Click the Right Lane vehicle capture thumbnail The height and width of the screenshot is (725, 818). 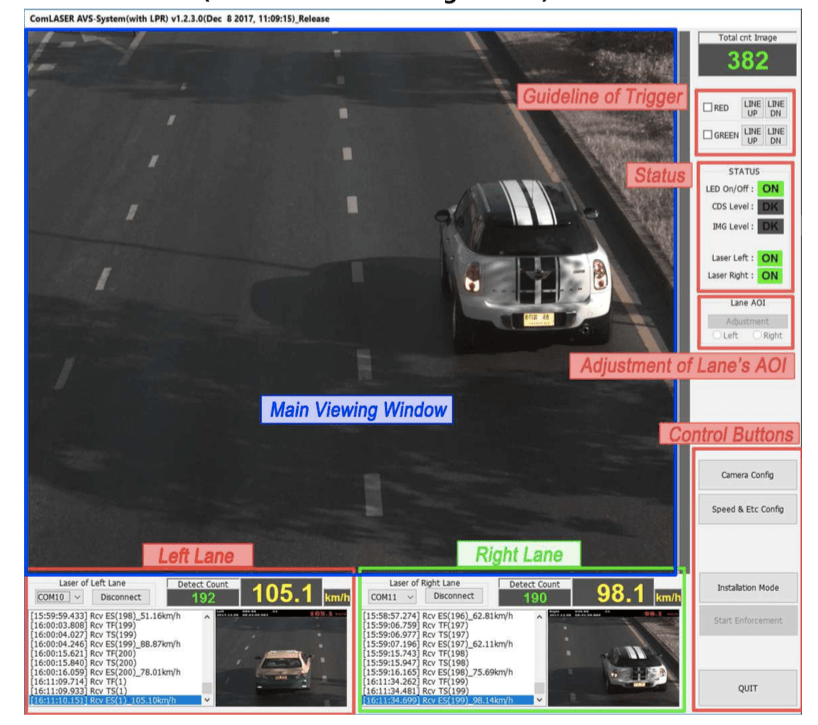click(615, 655)
